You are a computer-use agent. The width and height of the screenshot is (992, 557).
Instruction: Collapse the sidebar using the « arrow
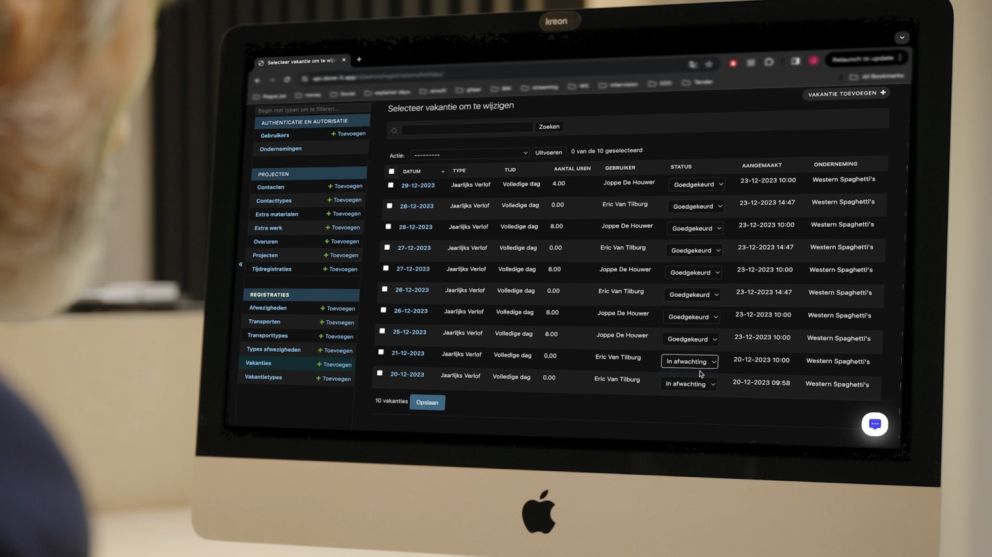pyautogui.click(x=240, y=264)
